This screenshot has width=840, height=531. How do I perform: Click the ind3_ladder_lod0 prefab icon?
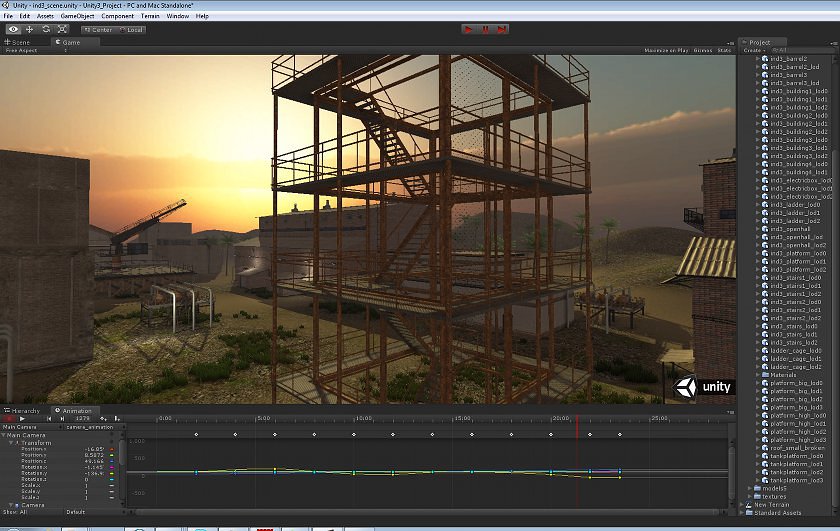click(x=765, y=205)
